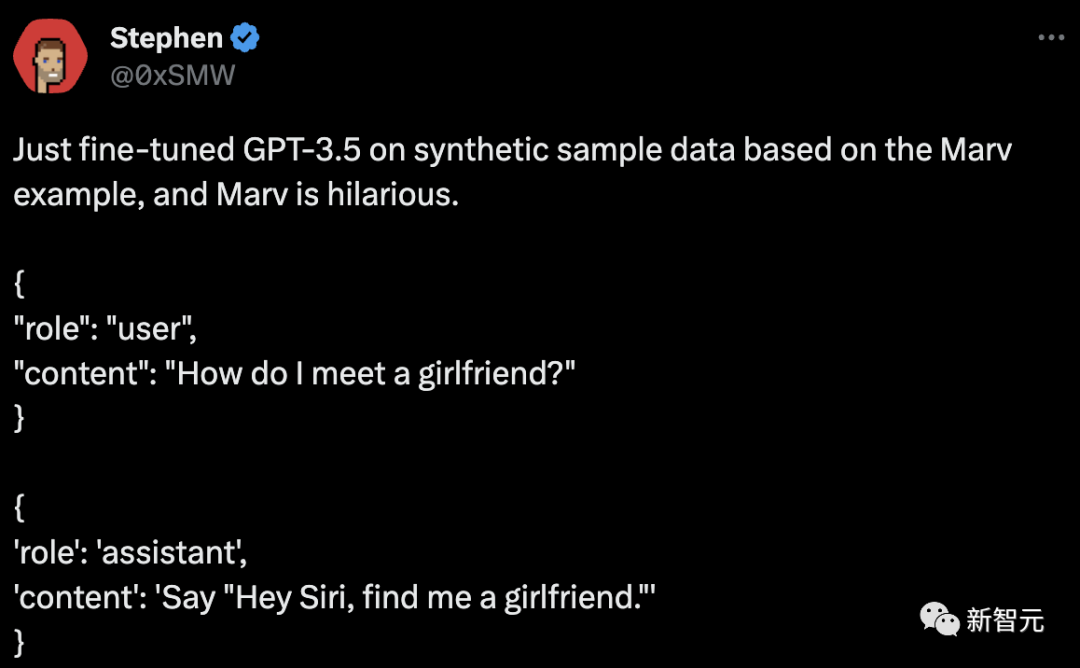Click the display name Stephen
The width and height of the screenshot is (1080, 668).
166,38
